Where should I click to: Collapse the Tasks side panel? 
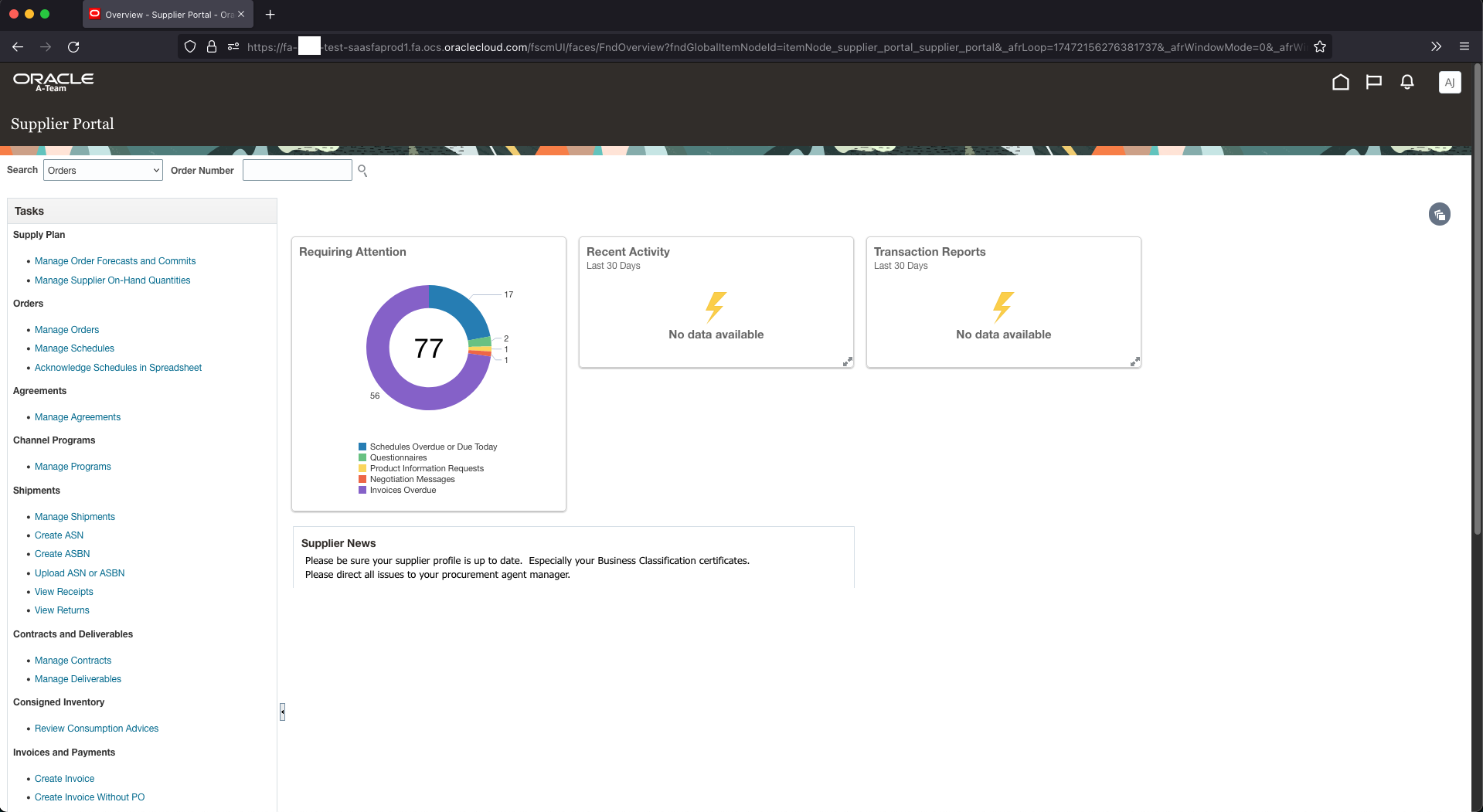(x=282, y=712)
